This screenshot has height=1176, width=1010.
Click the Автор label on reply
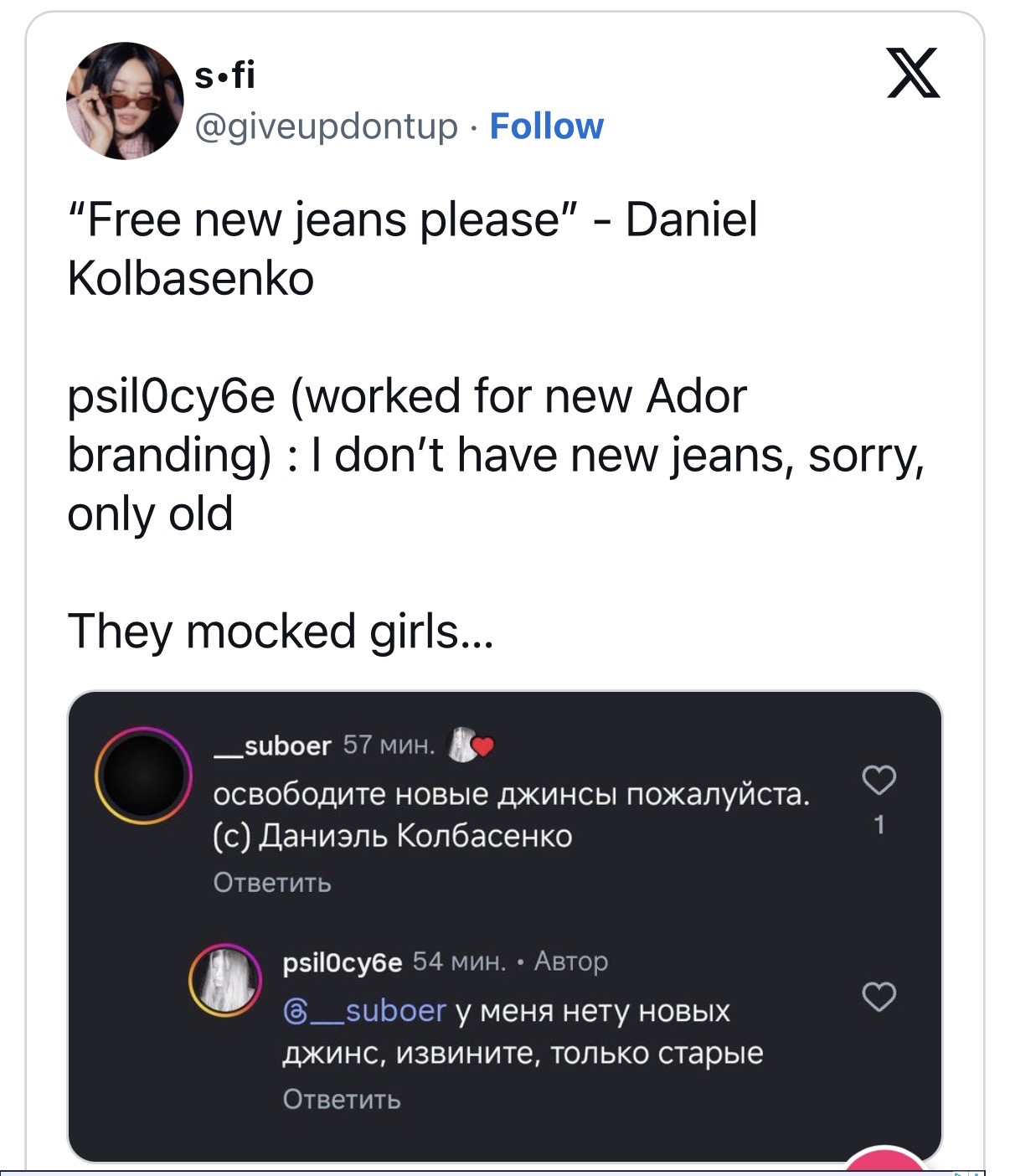pyautogui.click(x=571, y=962)
